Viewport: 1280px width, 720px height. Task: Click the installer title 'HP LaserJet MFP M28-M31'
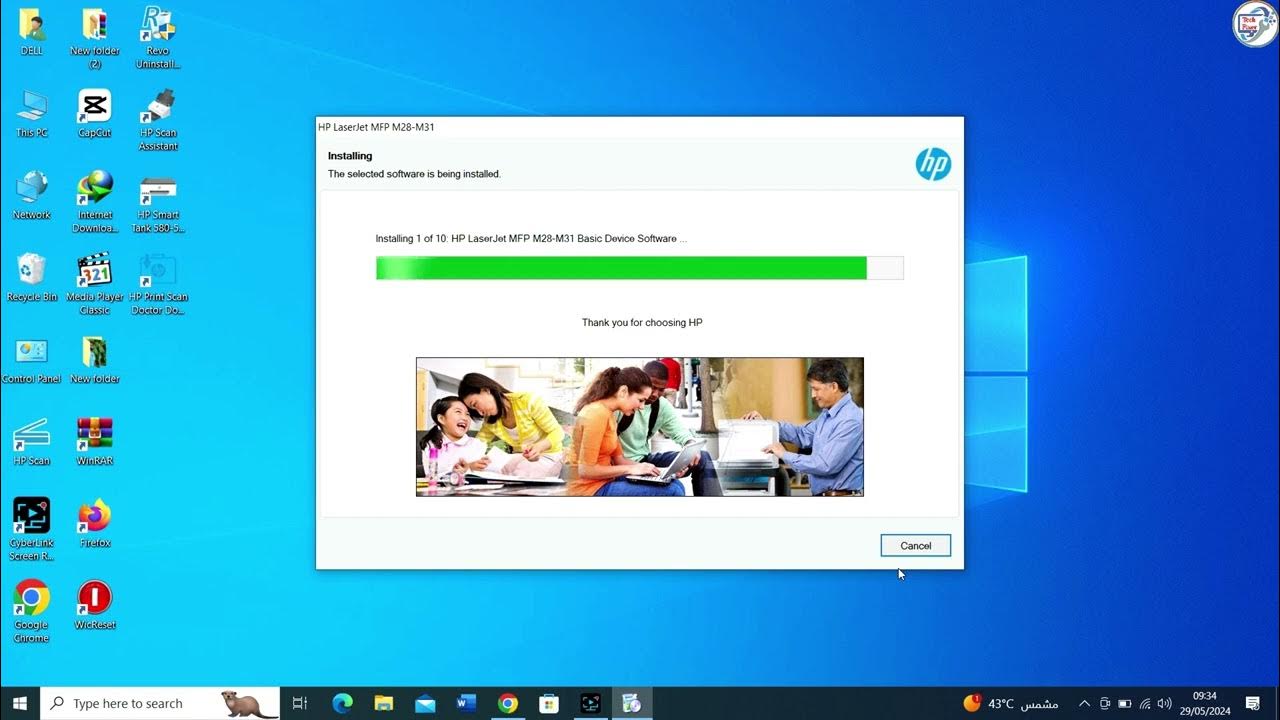[376, 127]
